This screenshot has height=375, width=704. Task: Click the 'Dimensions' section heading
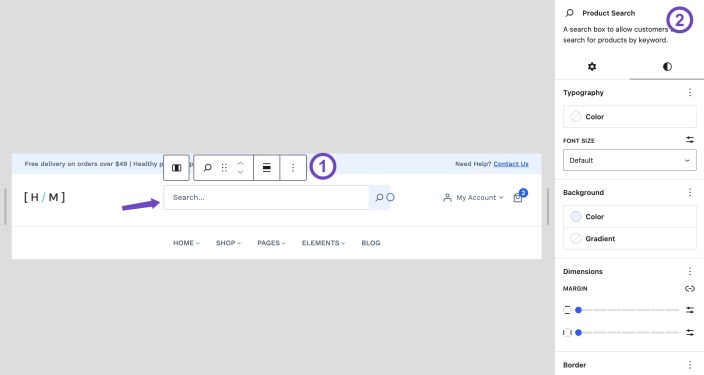(583, 271)
